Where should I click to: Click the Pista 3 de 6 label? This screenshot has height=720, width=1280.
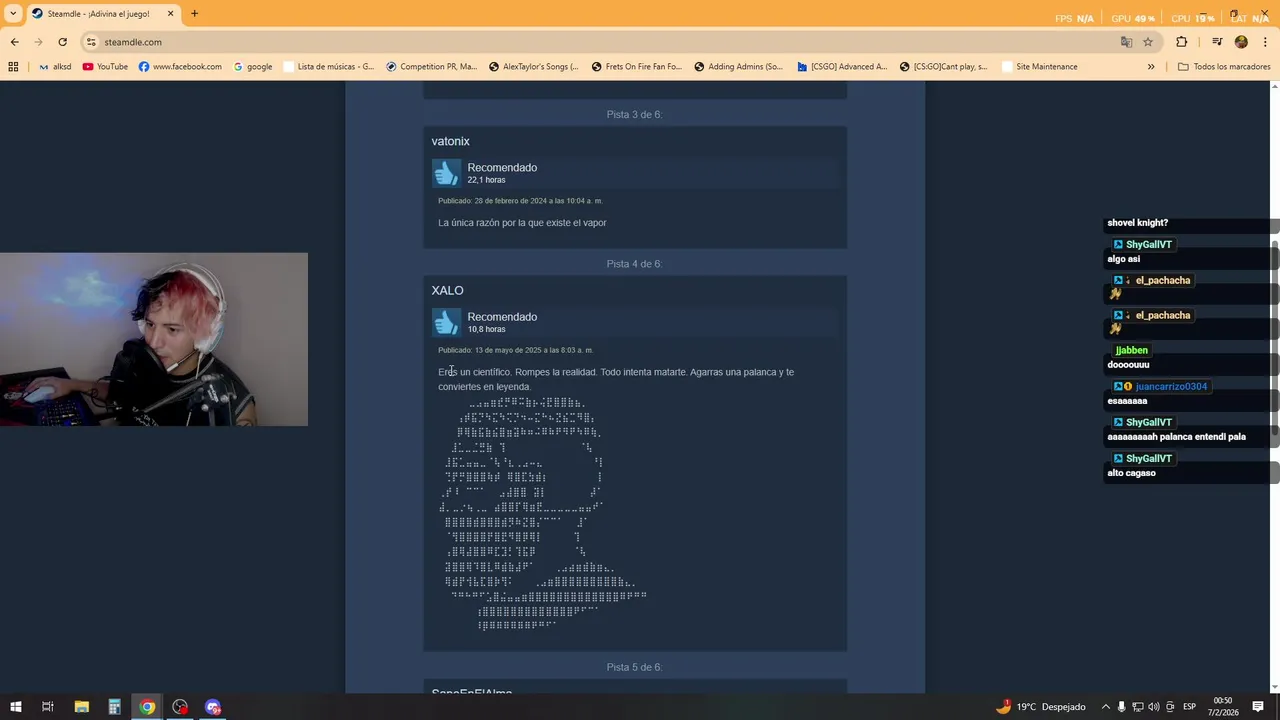tap(634, 114)
